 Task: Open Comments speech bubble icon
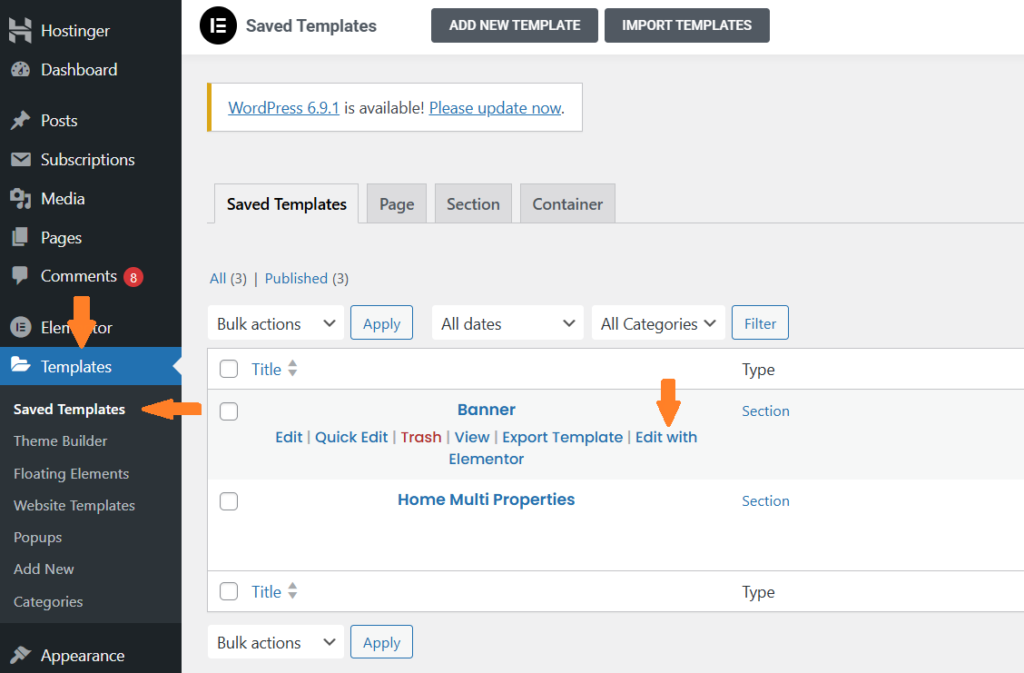coord(20,276)
